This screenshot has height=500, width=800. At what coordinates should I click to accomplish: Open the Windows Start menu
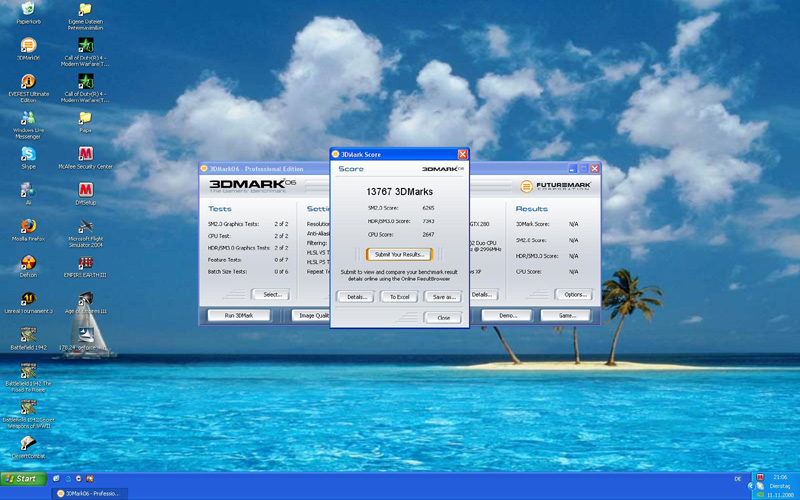click(x=22, y=478)
